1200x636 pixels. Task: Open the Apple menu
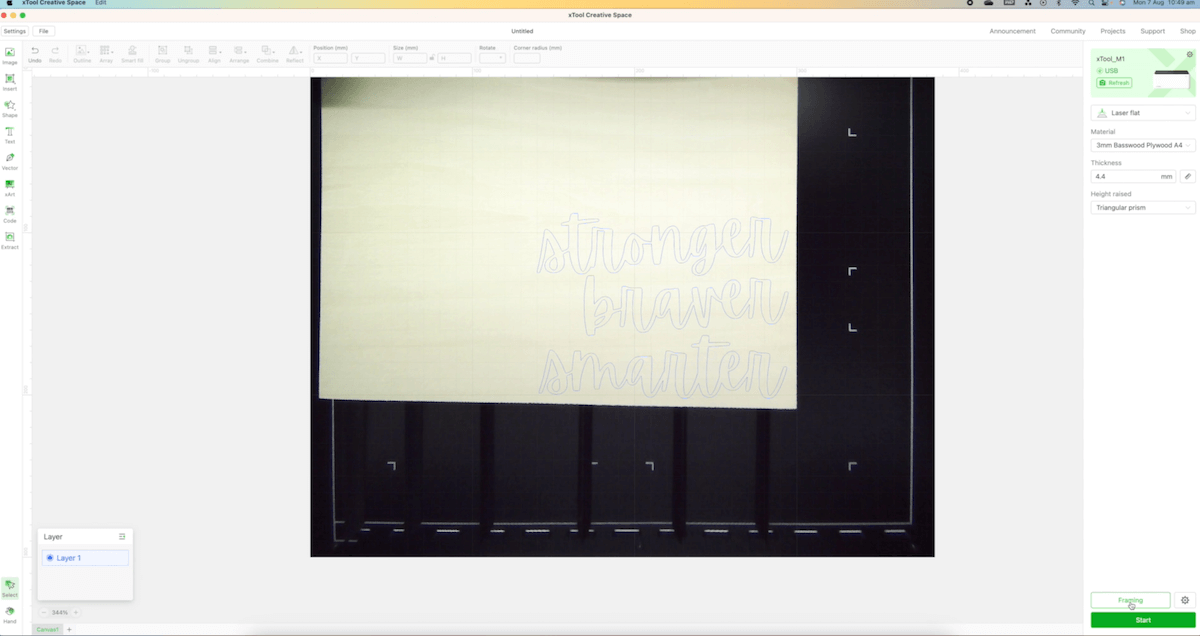coord(9,3)
